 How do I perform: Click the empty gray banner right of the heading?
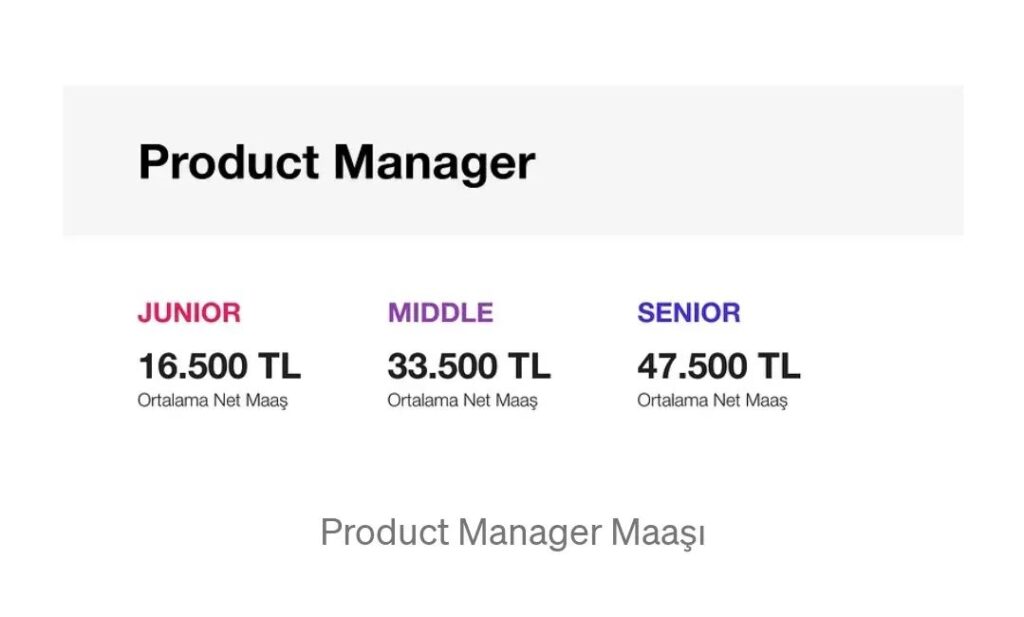tap(750, 161)
